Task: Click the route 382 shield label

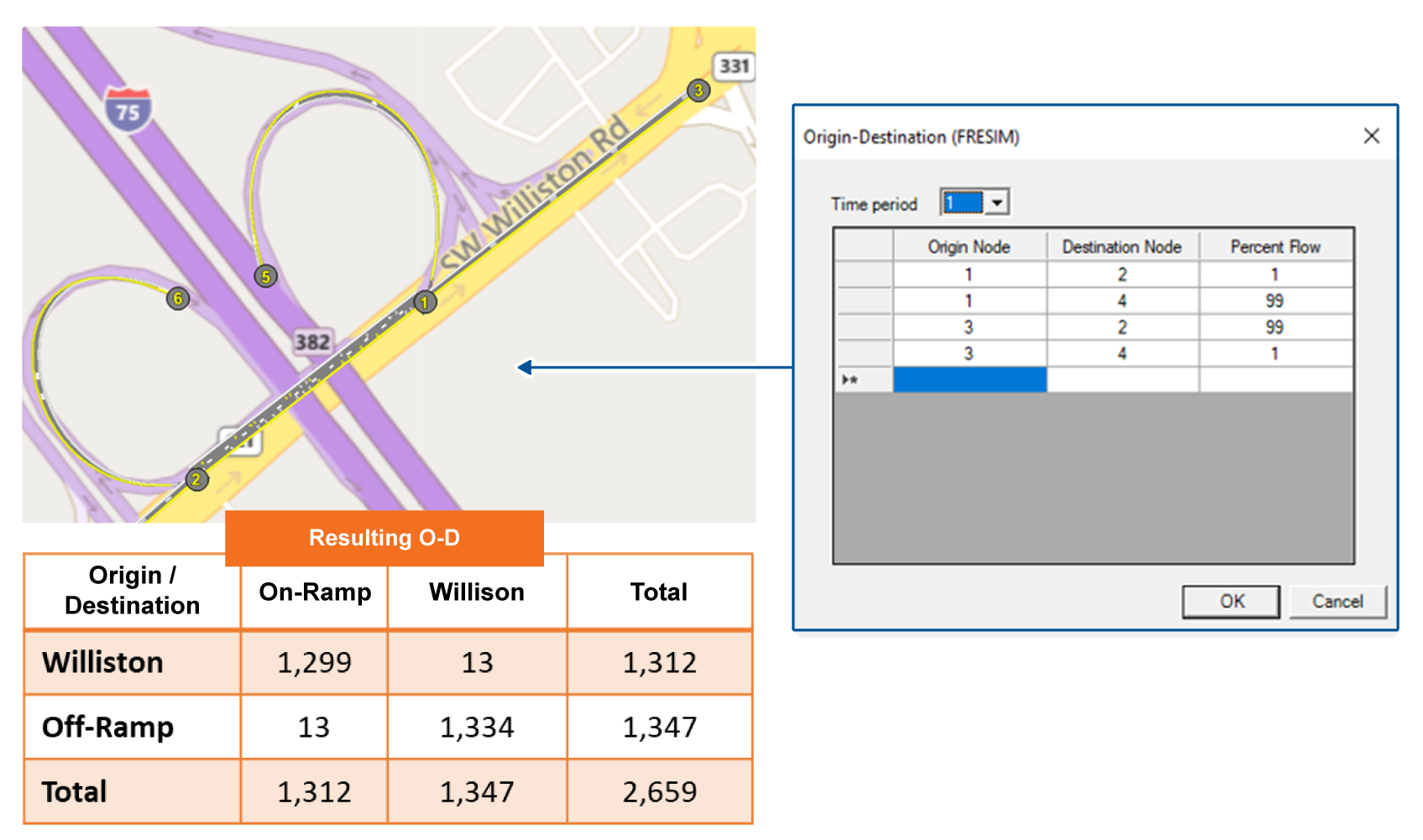Action: click(x=312, y=342)
